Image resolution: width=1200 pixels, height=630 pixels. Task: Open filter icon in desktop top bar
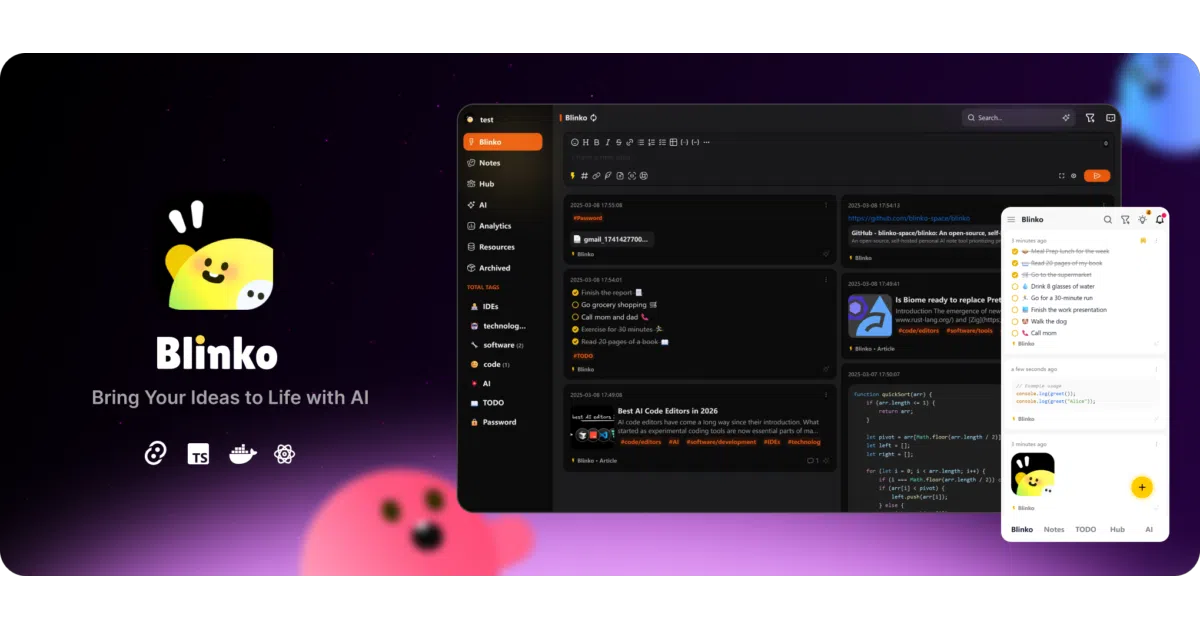tap(1090, 118)
